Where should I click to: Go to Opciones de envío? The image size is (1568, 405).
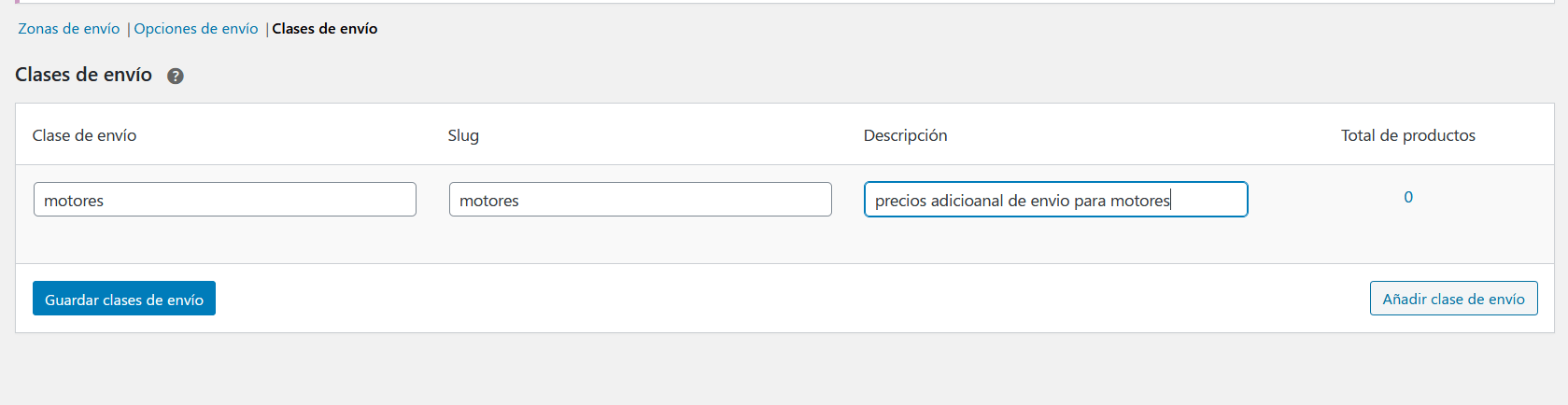(196, 29)
